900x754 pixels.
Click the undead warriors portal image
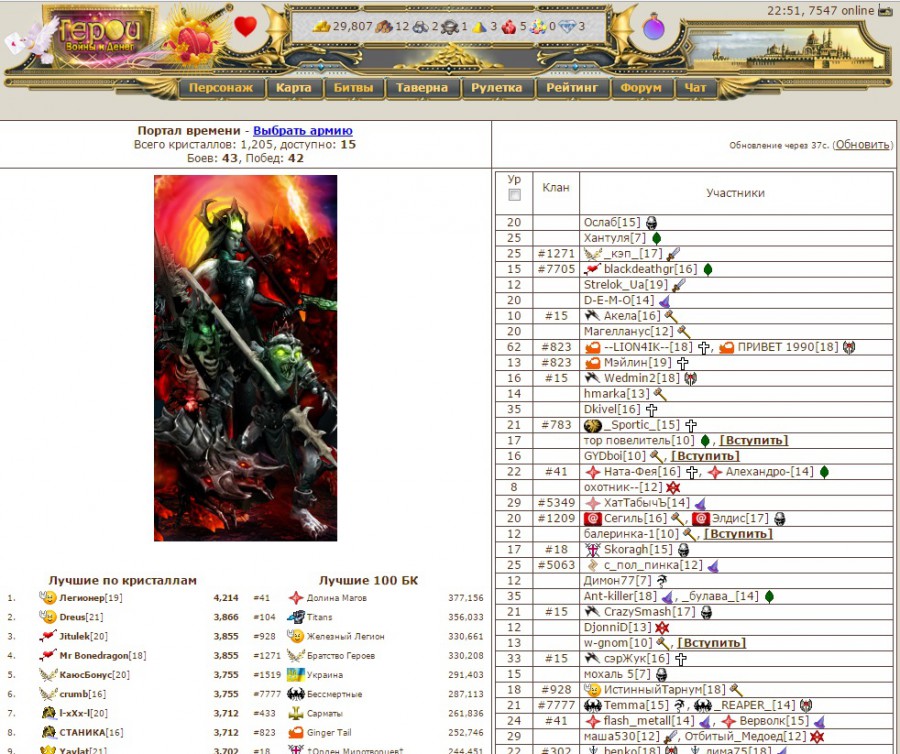(245, 358)
